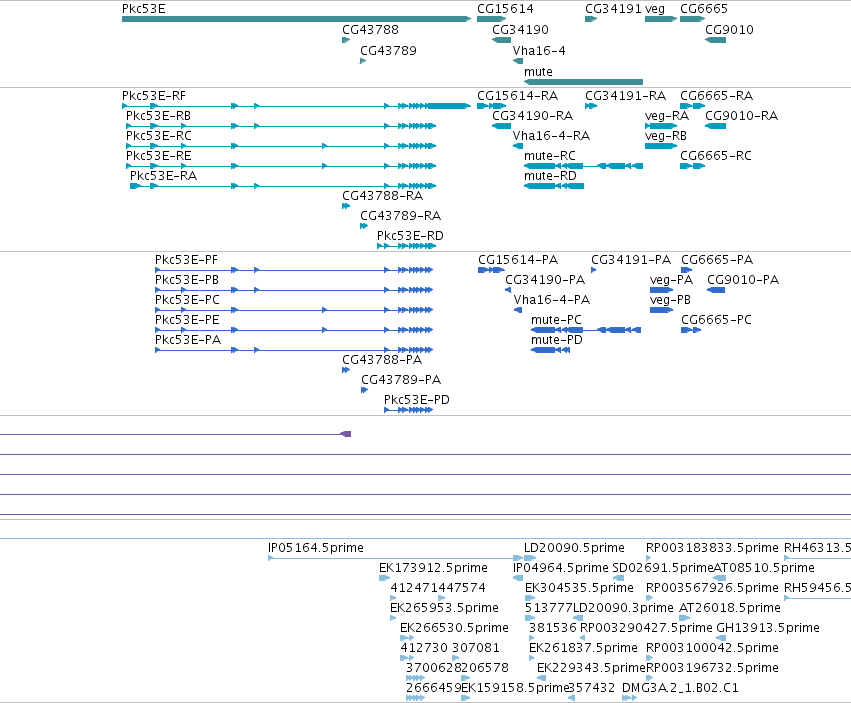The image size is (851, 703).
Task: Click the veg gene label
Action: [655, 9]
